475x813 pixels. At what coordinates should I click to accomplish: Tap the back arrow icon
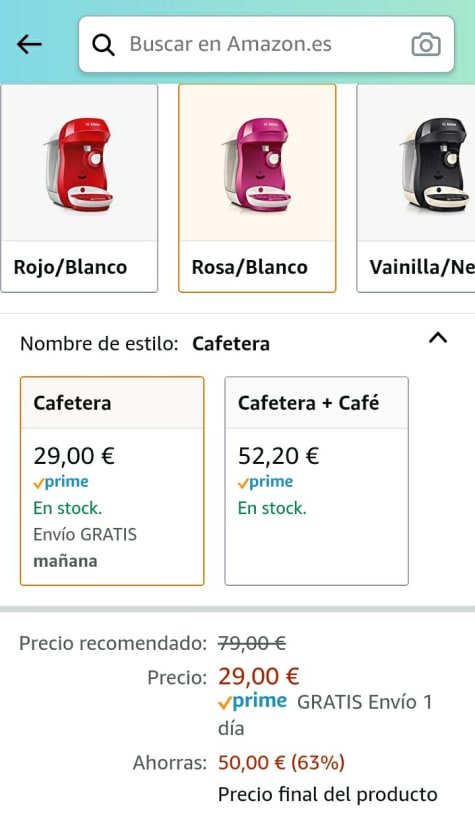(x=29, y=44)
